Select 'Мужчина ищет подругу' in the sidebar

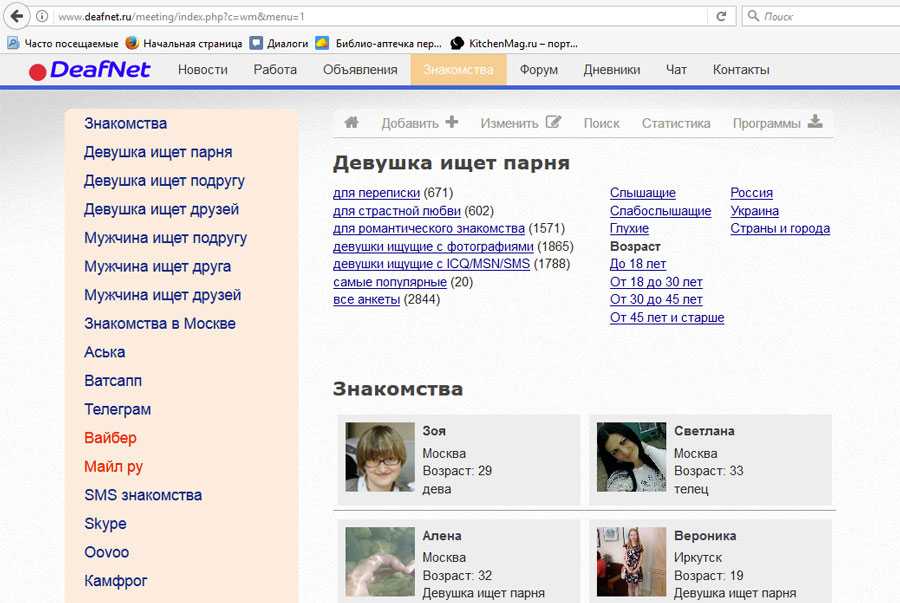click(x=165, y=238)
